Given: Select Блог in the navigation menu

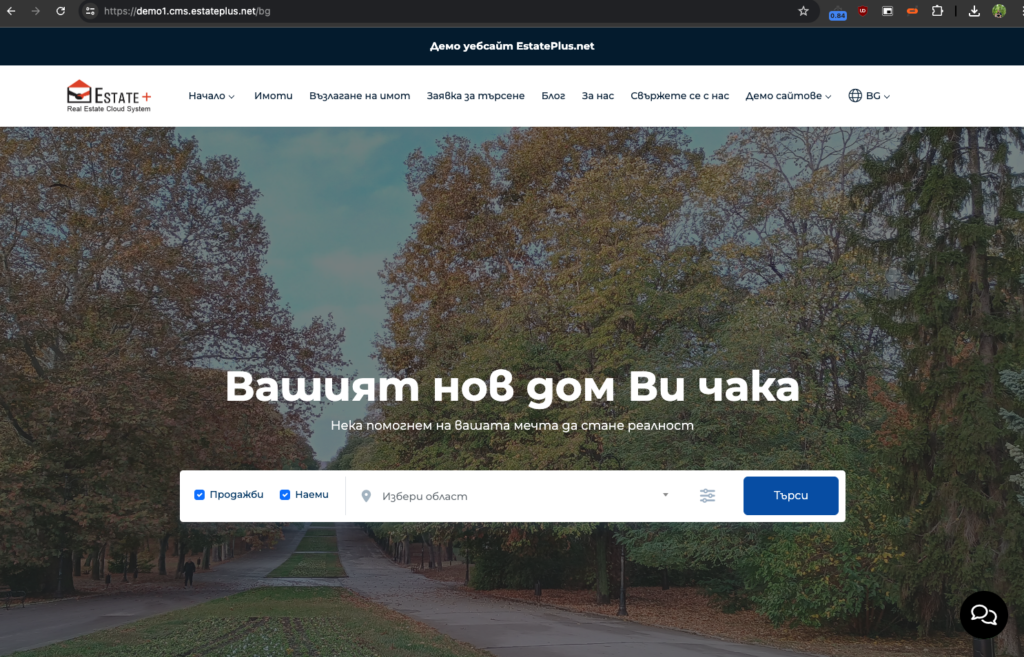Looking at the screenshot, I should [553, 95].
